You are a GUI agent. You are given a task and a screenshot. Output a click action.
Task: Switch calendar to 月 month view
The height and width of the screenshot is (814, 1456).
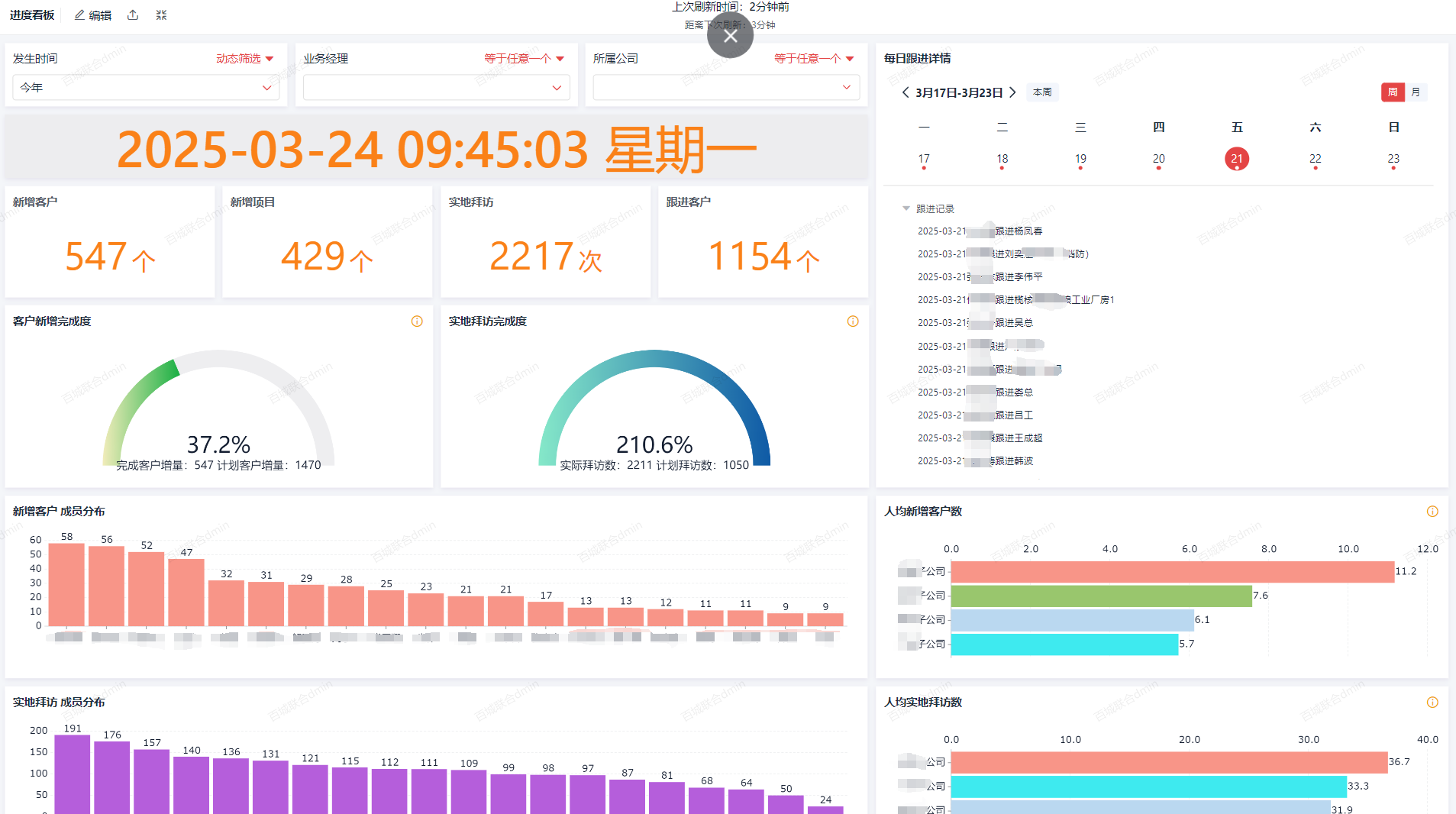point(1416,92)
